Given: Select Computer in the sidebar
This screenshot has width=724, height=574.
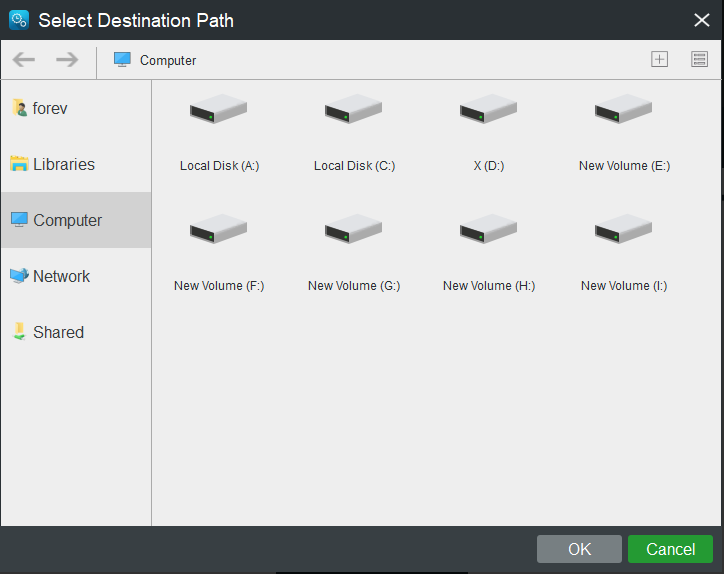Looking at the screenshot, I should pyautogui.click(x=76, y=220).
